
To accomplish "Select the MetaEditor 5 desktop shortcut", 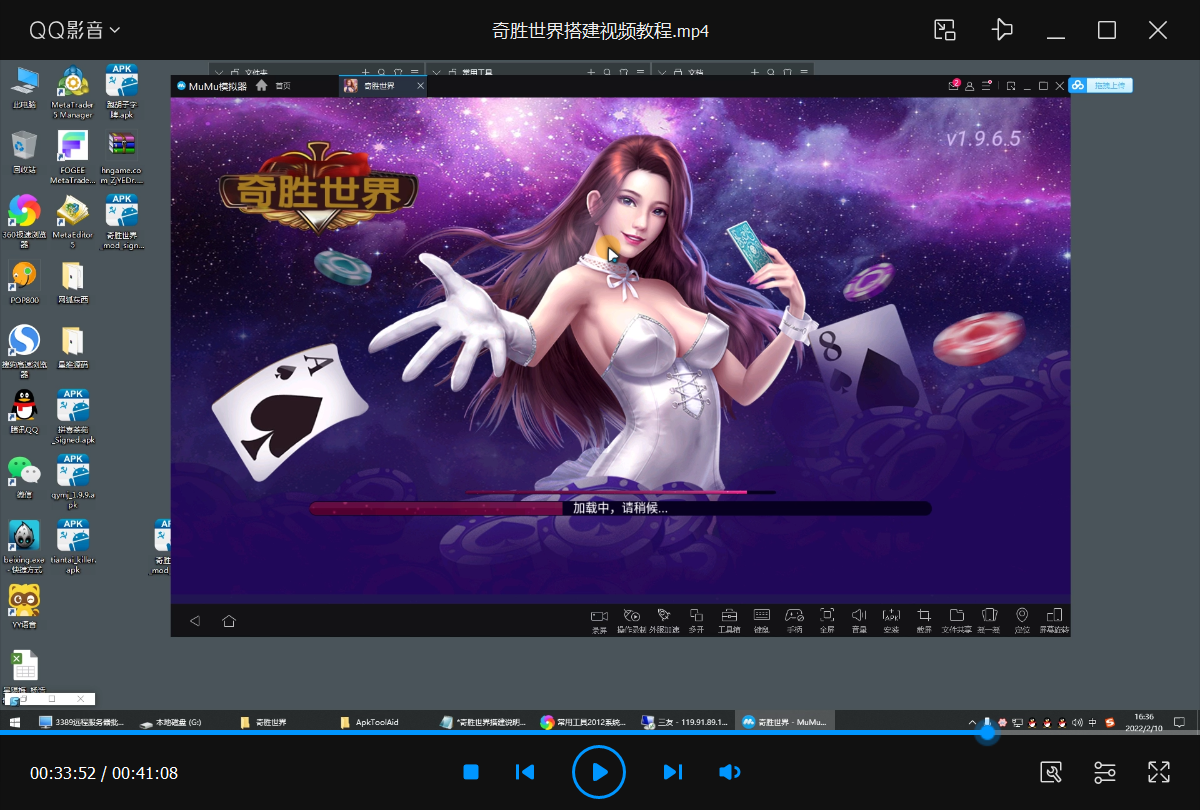I will (x=72, y=220).
